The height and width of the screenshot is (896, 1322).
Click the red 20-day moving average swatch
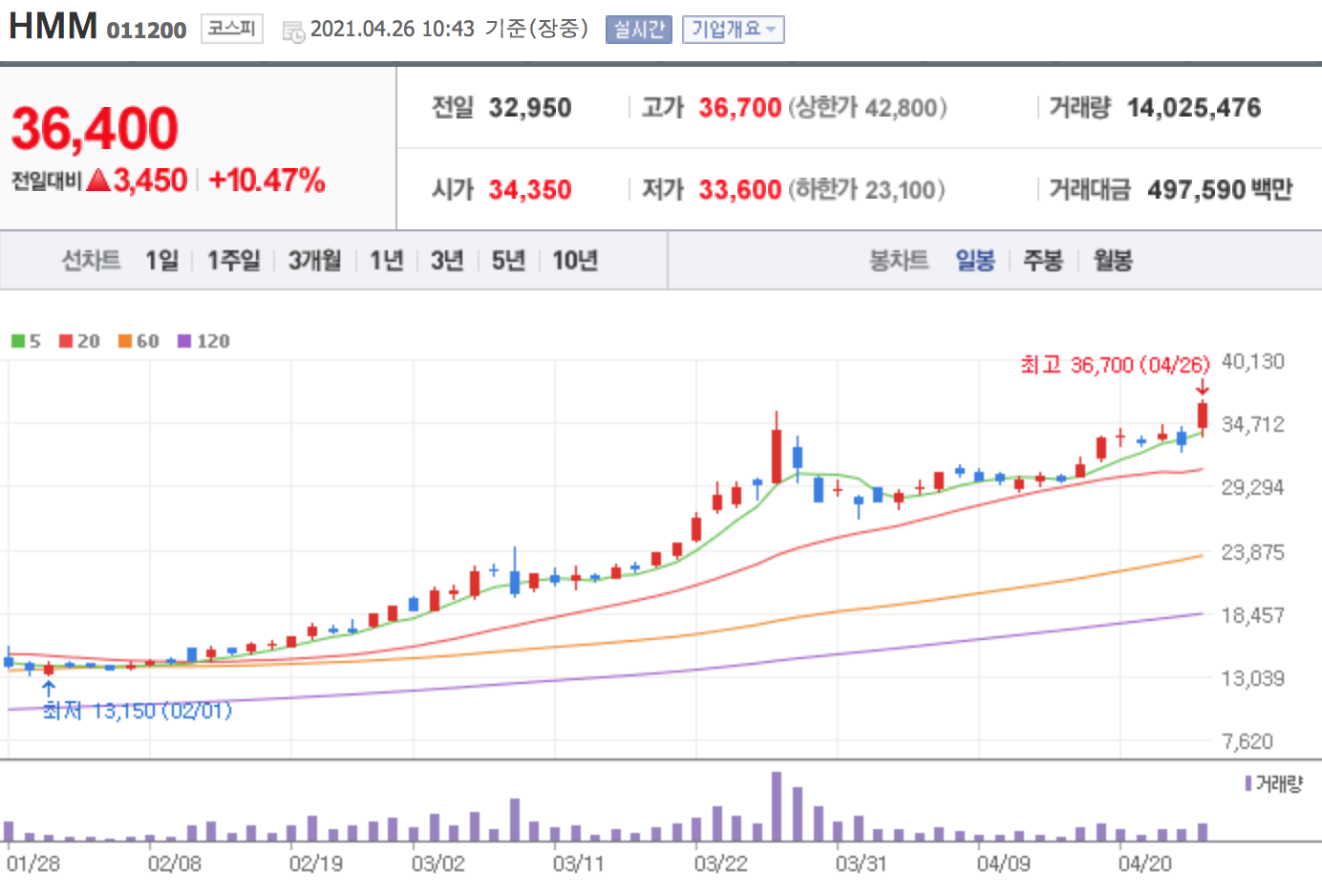point(66,341)
